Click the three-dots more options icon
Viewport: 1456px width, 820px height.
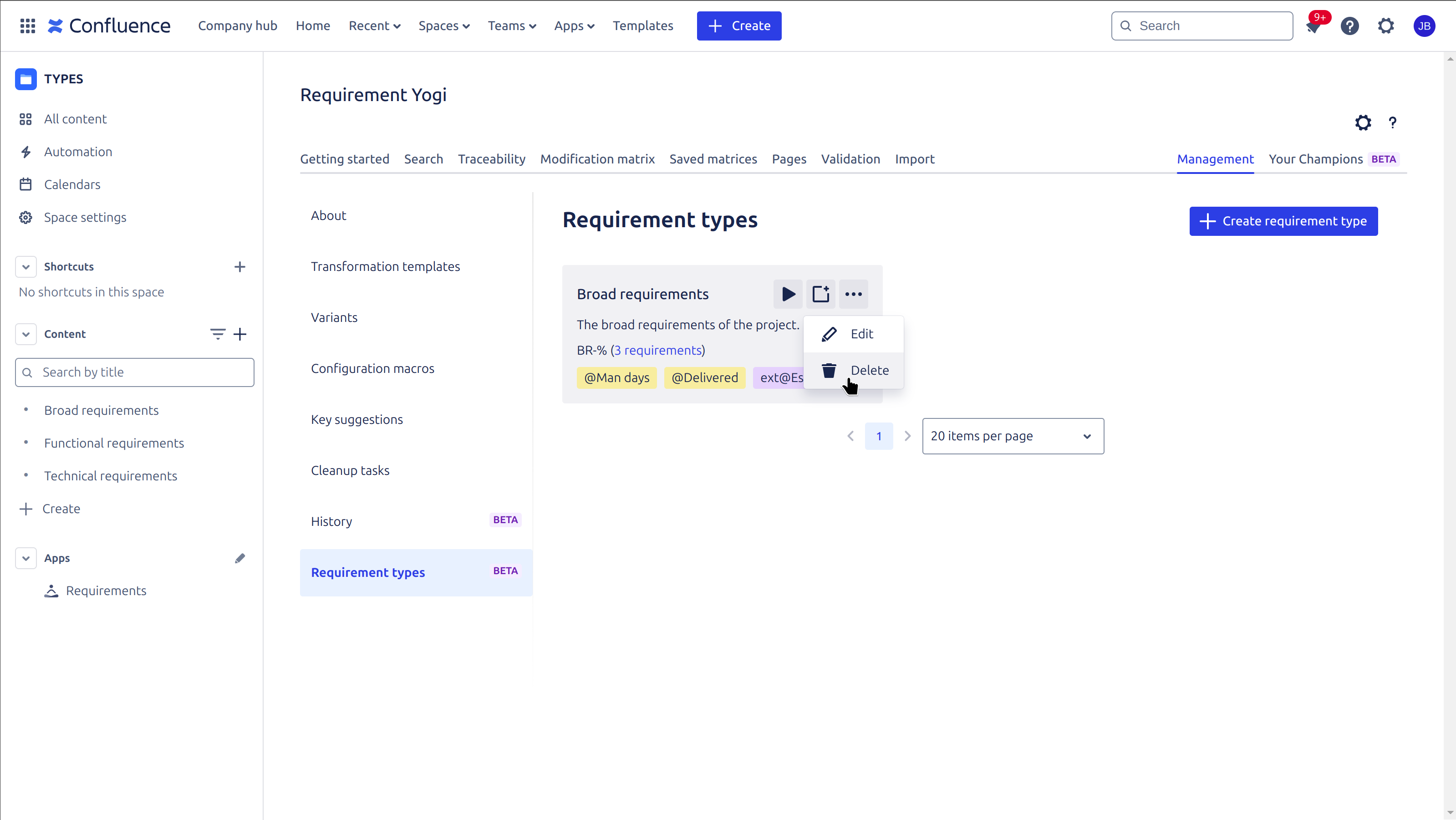click(854, 293)
